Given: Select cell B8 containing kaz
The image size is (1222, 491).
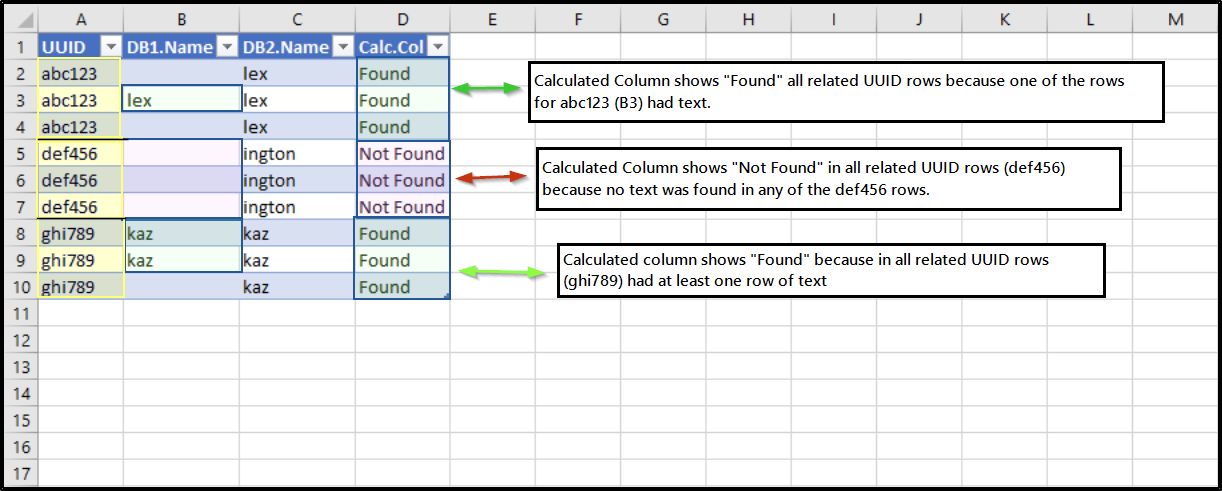Looking at the screenshot, I should tap(181, 234).
